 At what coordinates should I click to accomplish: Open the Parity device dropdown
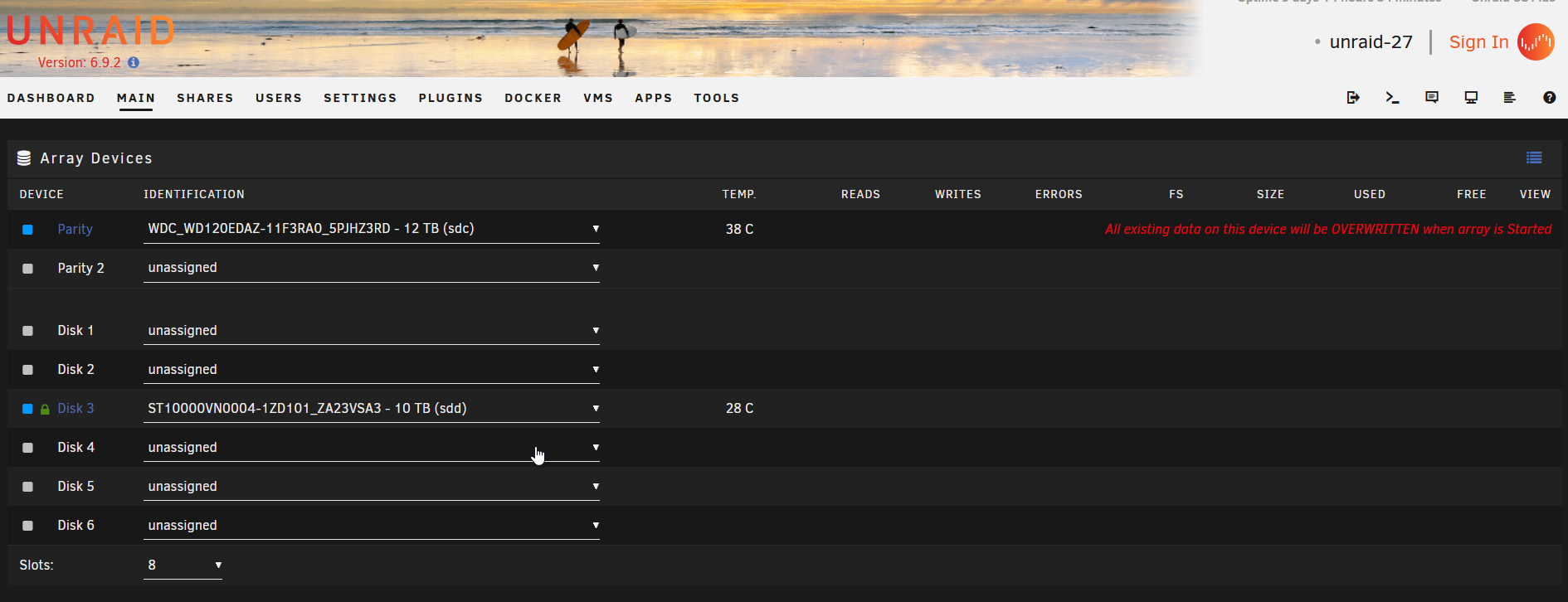[x=372, y=229]
